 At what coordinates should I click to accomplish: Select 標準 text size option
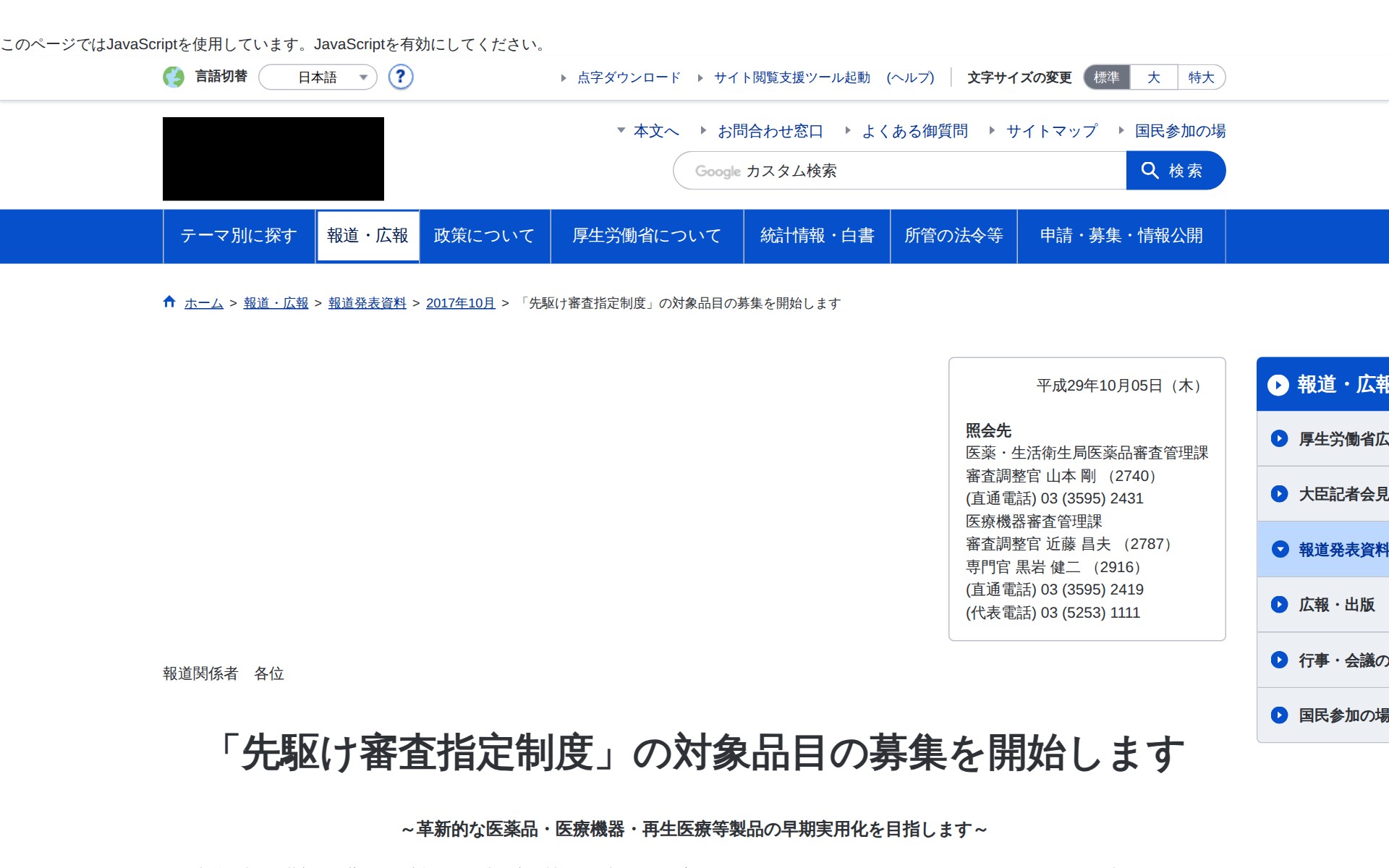(1106, 77)
